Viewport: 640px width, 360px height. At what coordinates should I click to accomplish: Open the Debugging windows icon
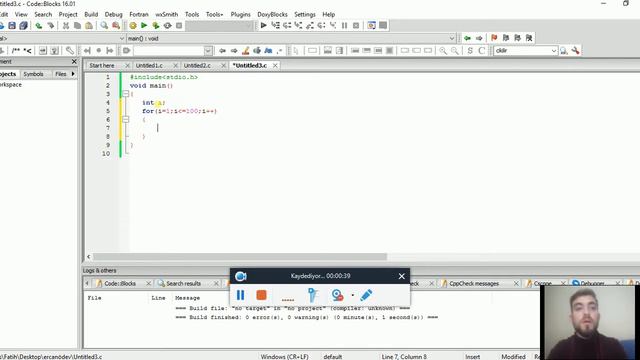[x=371, y=25]
